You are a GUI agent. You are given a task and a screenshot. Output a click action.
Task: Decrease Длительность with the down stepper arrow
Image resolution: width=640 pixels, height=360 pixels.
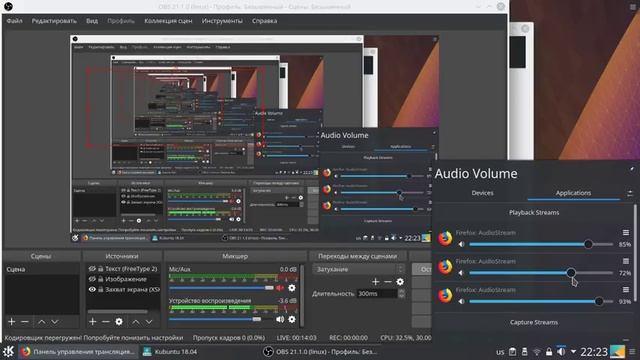[x=401, y=296]
